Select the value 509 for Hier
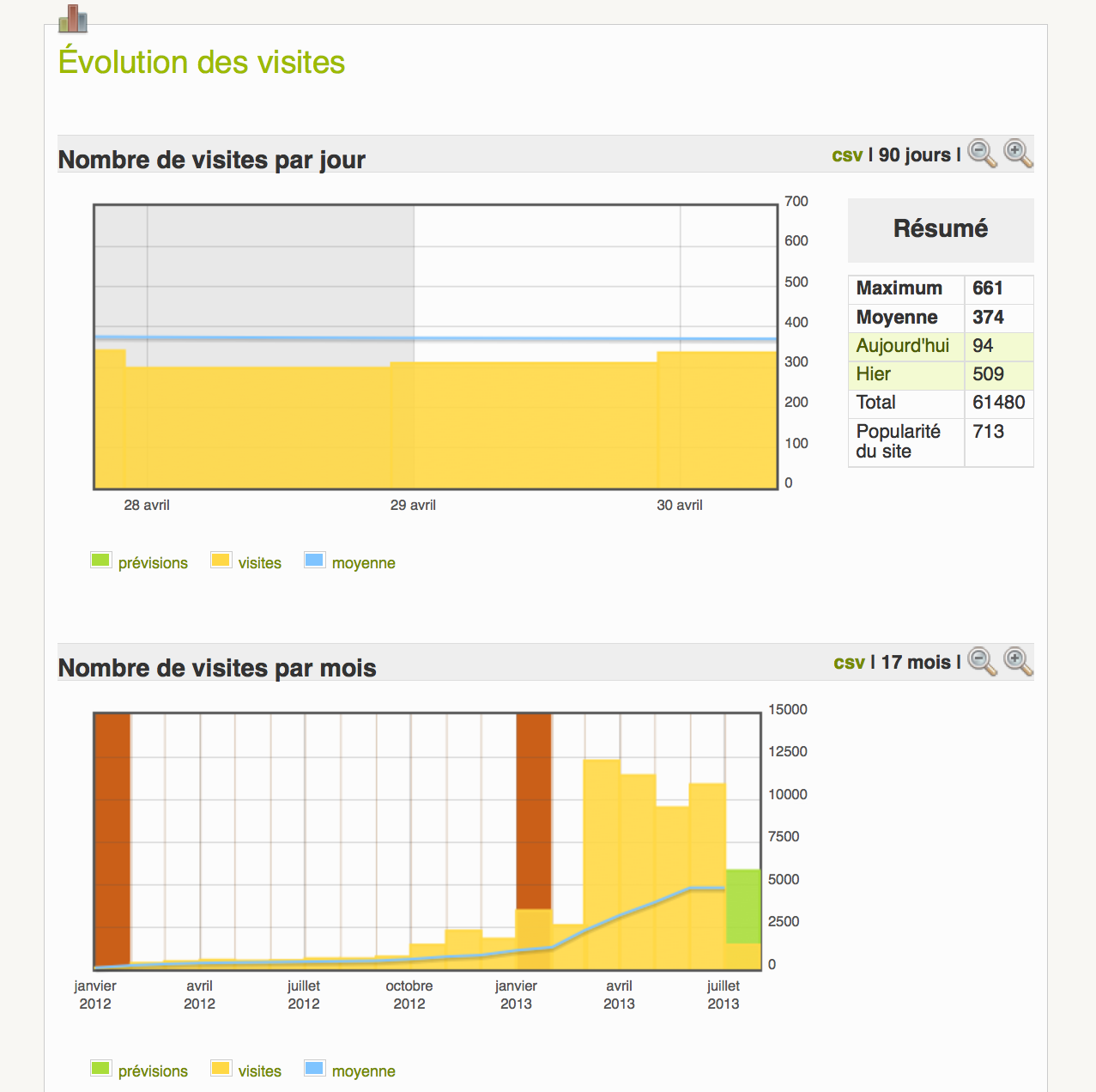The width and height of the screenshot is (1096, 1092). pos(988,374)
